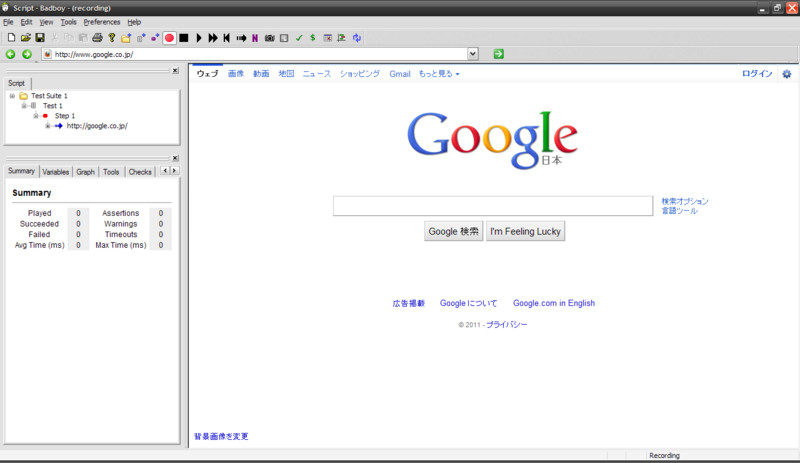Switch to the Variables tab
800x463 pixels.
56,172
